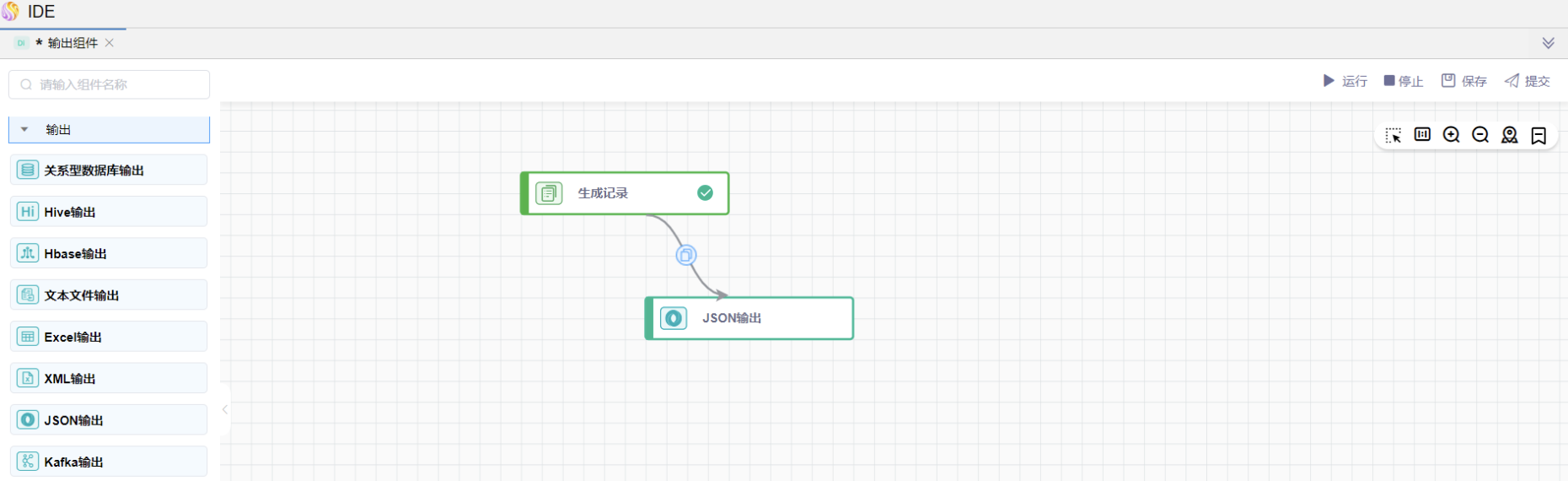1568x481 pixels.
Task: Click the copy icon on the connection line
Action: [686, 255]
